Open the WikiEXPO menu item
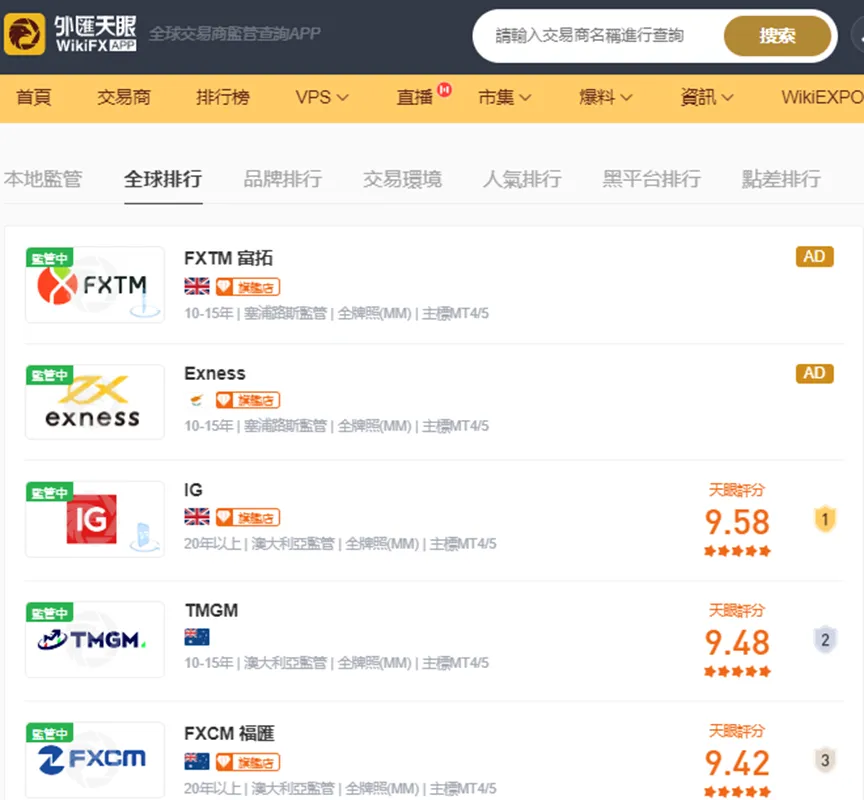The width and height of the screenshot is (864, 800). 822,98
